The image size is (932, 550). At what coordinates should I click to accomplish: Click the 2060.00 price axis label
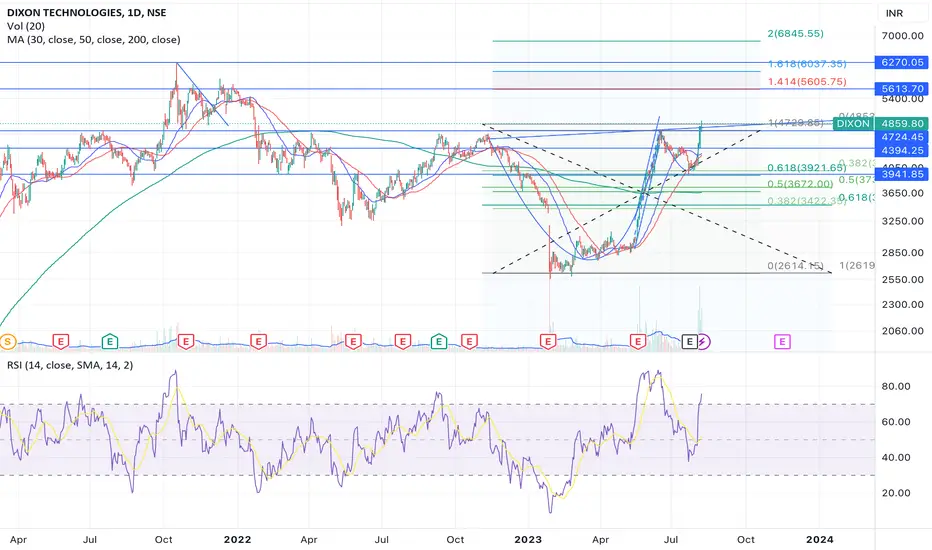pos(902,331)
